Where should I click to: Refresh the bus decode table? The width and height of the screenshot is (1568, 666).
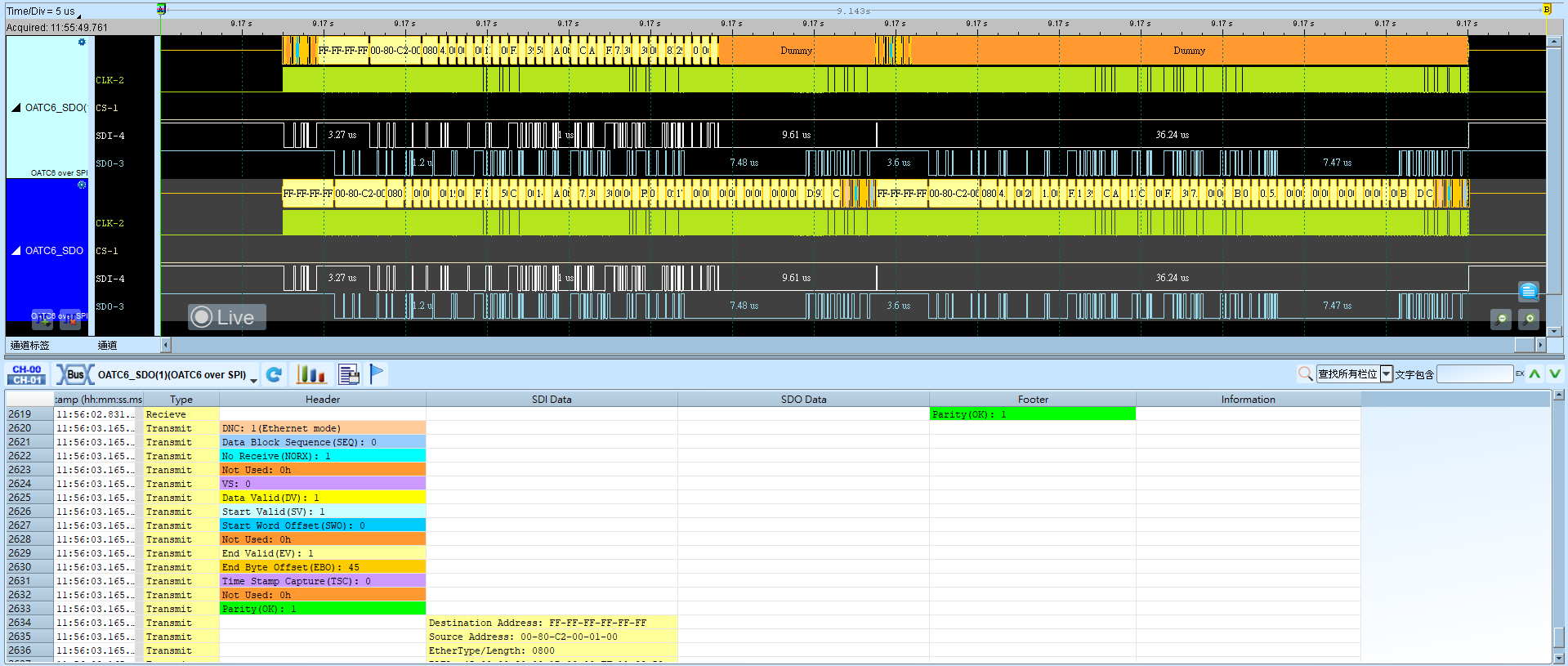[274, 374]
